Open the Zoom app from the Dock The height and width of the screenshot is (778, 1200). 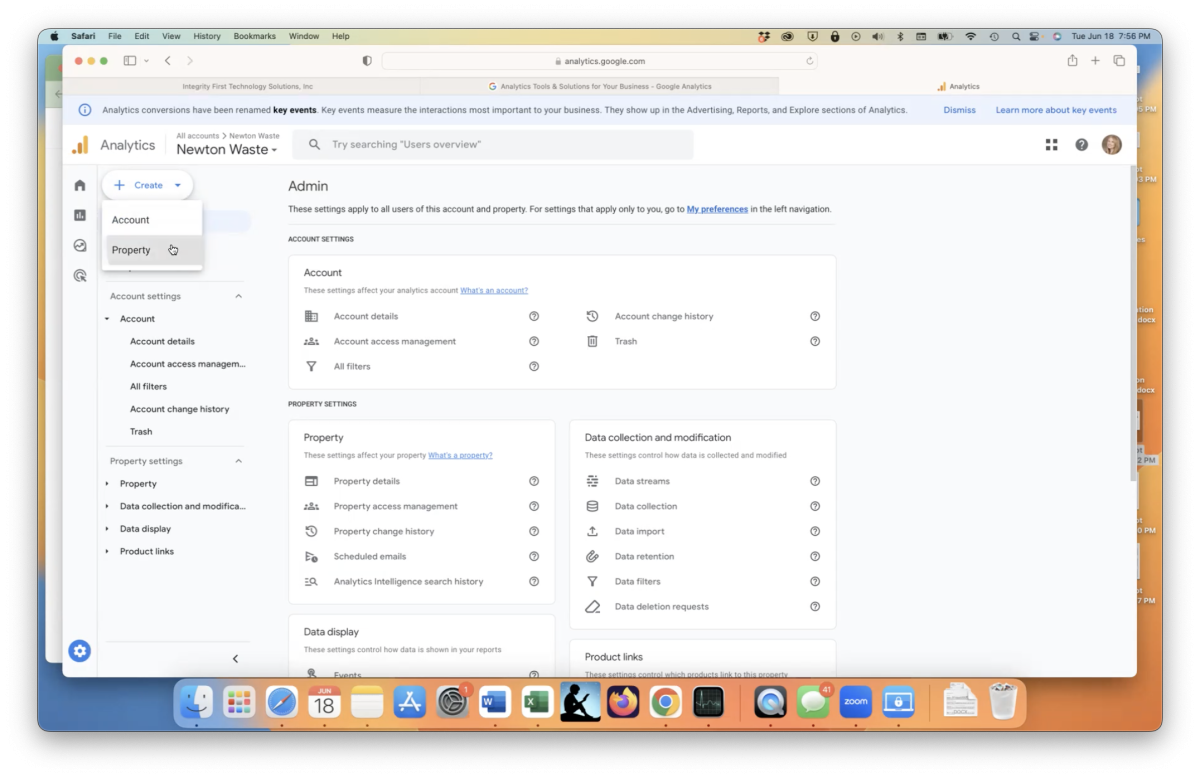(855, 702)
